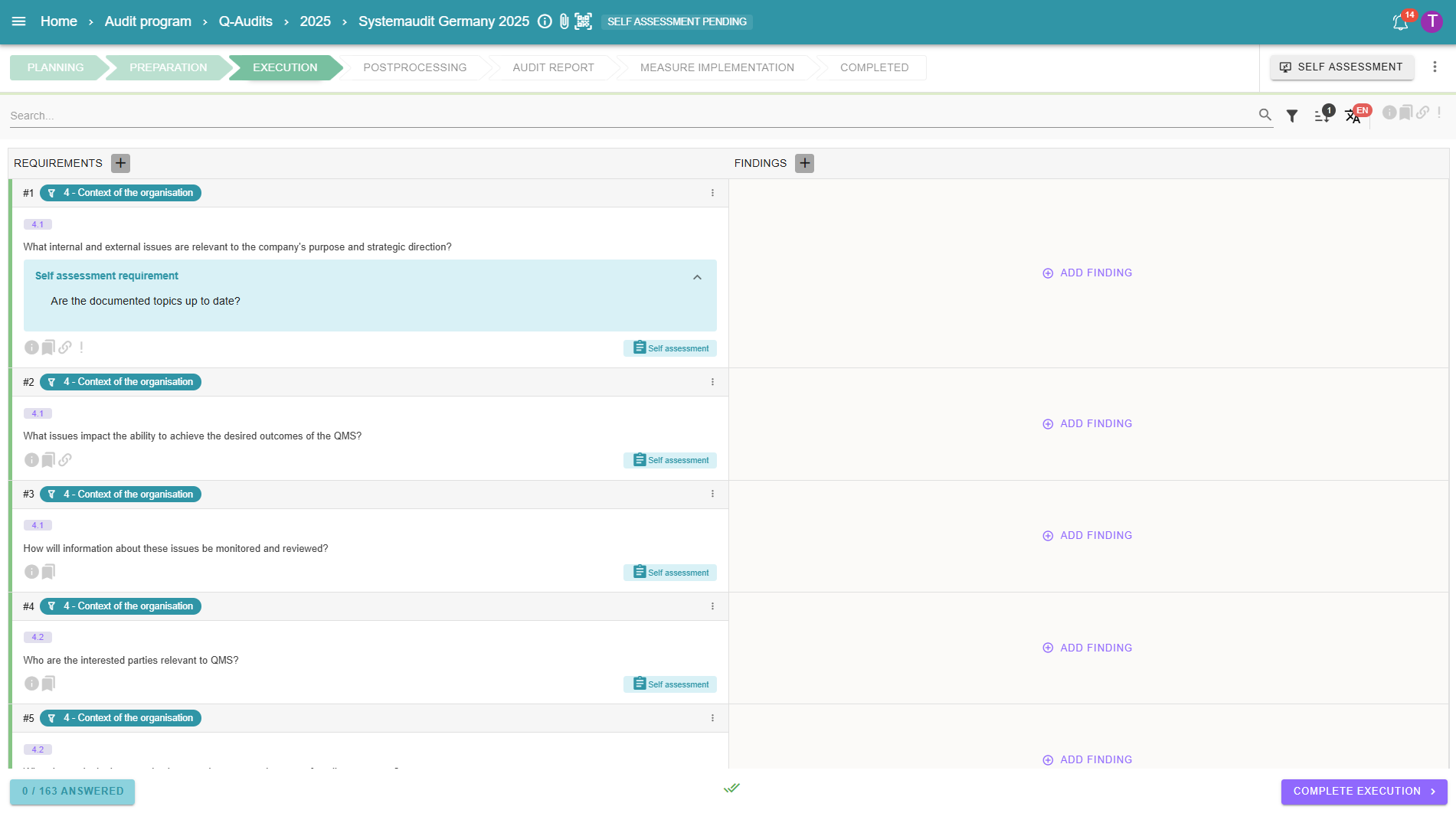Click the link icon on requirement #2
Viewport: 1456px width, 813px height.
65,460
